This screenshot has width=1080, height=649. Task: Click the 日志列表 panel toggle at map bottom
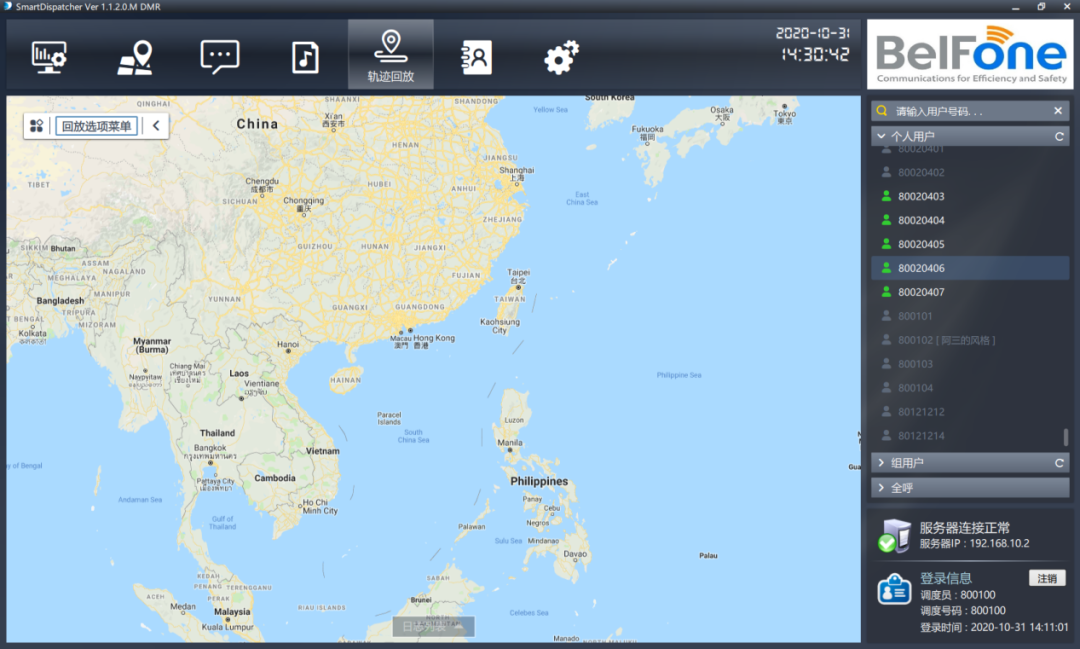click(433, 626)
